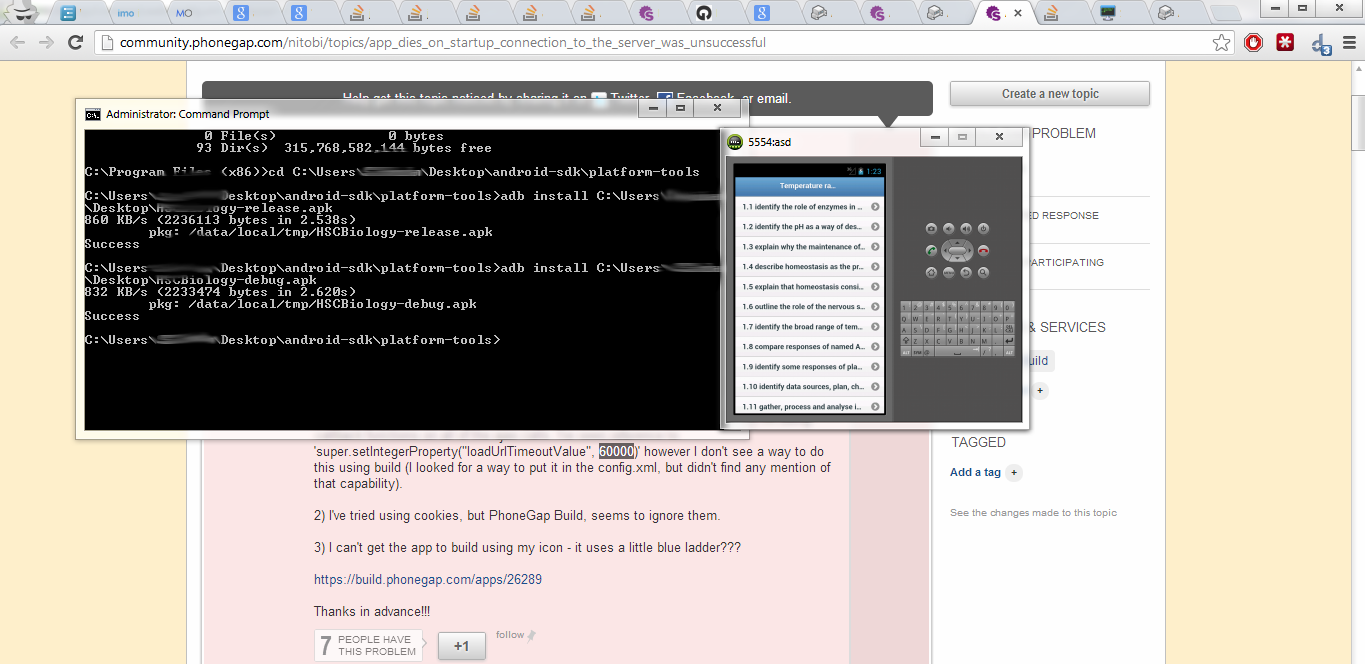Image resolution: width=1365 pixels, height=664 pixels.
Task: Click the browser reload icon
Action: (75, 43)
